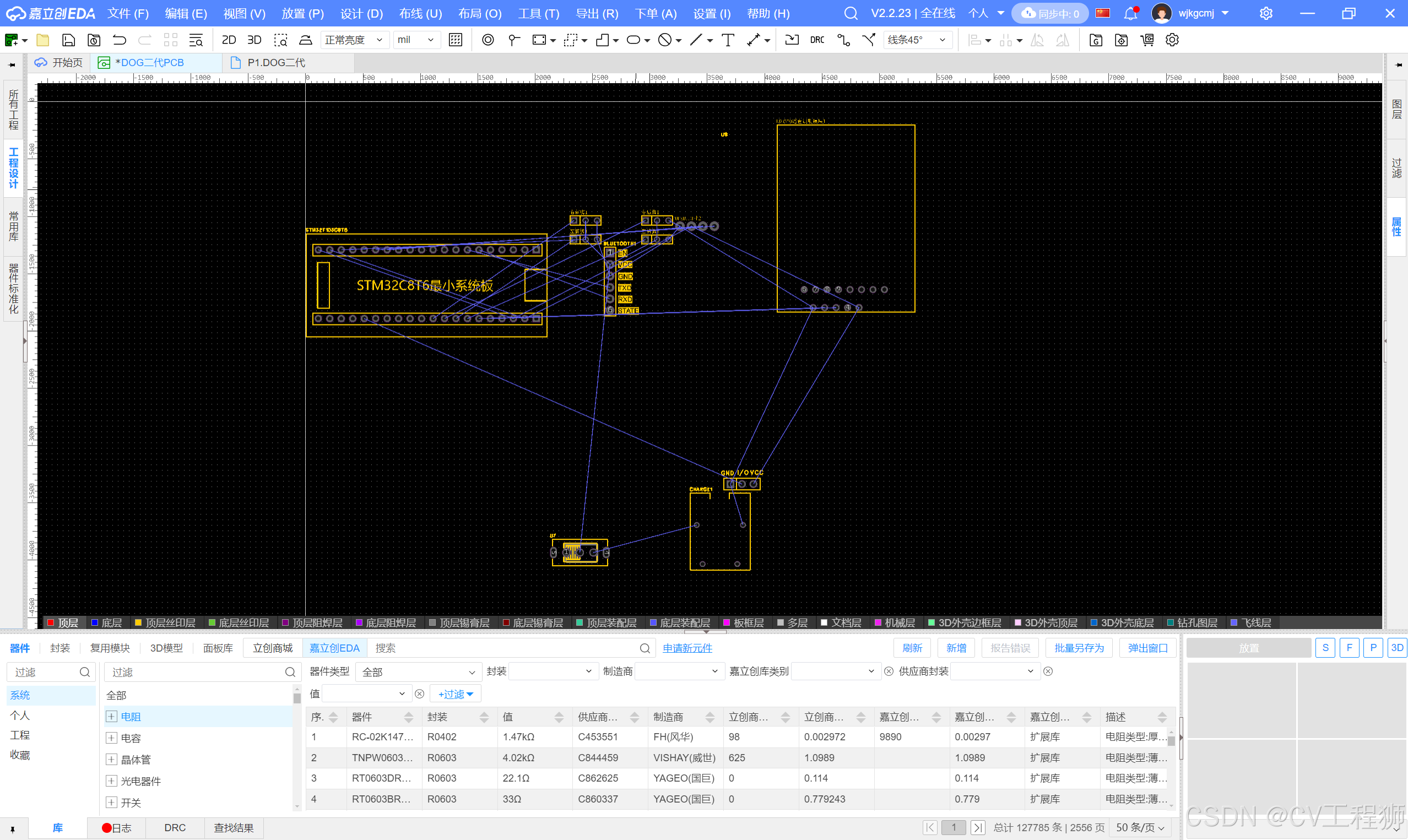Select the 立创商城 library tab
The image size is (1408, 840).
273,648
